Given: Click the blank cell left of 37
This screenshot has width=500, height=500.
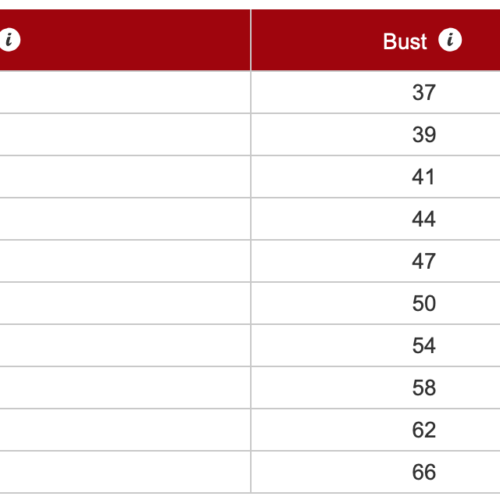Looking at the screenshot, I should point(125,92).
